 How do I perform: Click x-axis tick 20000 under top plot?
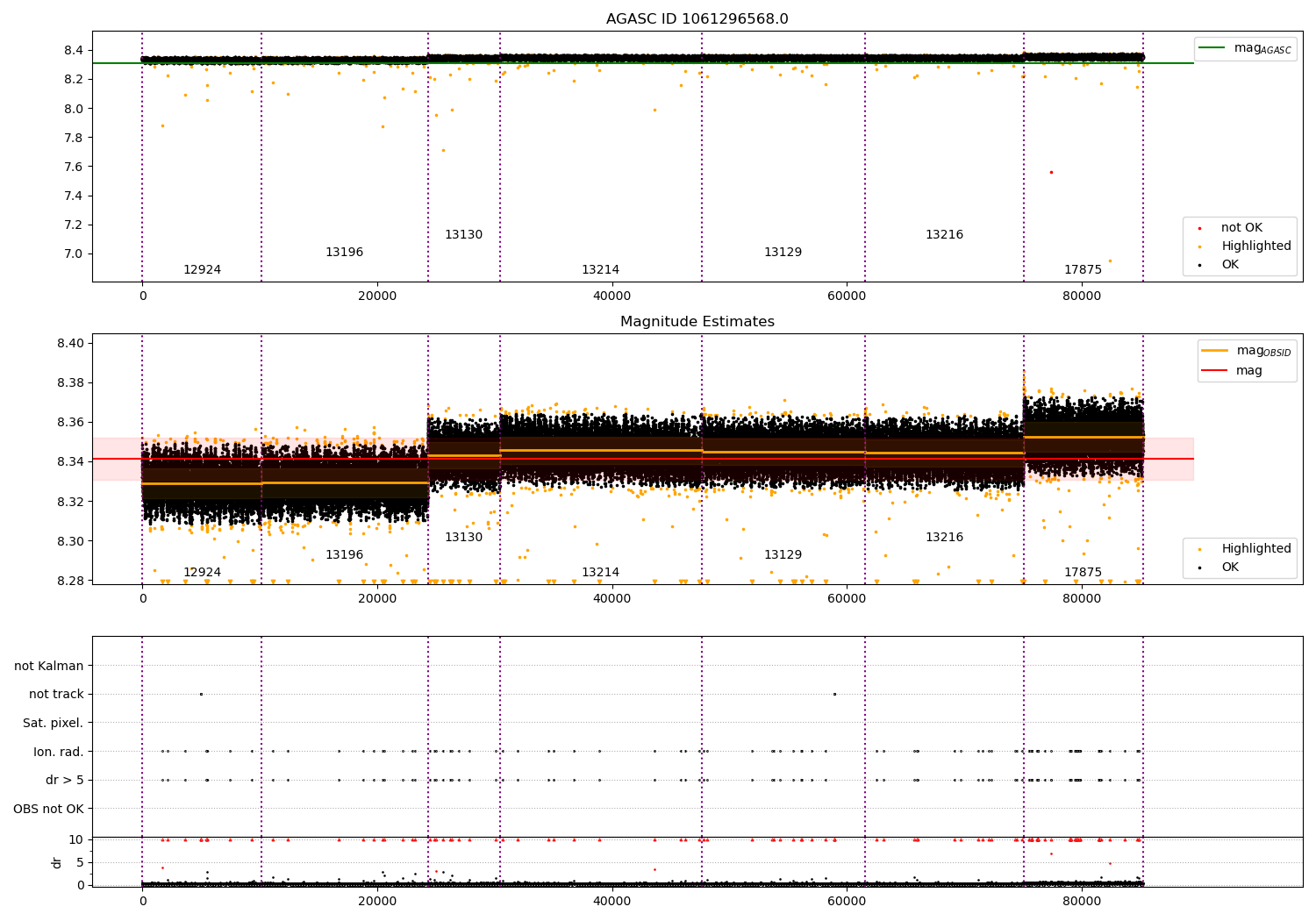coord(377,296)
